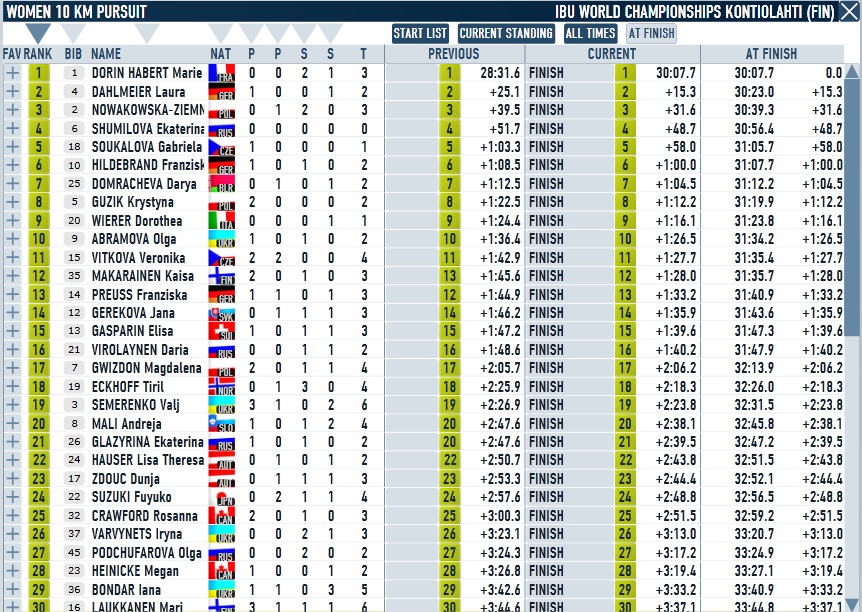862x612 pixels.
Task: Click bib 35 badge for Makarainen
Action: coord(74,276)
